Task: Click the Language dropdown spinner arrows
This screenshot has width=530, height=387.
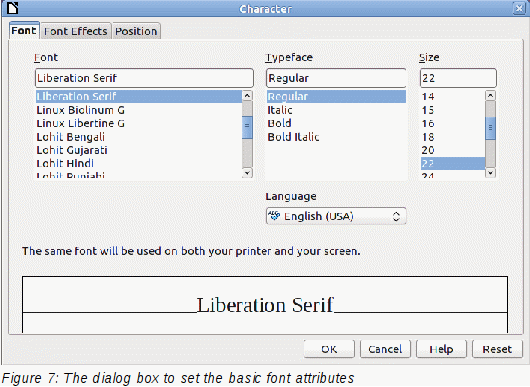Action: pyautogui.click(x=396, y=216)
